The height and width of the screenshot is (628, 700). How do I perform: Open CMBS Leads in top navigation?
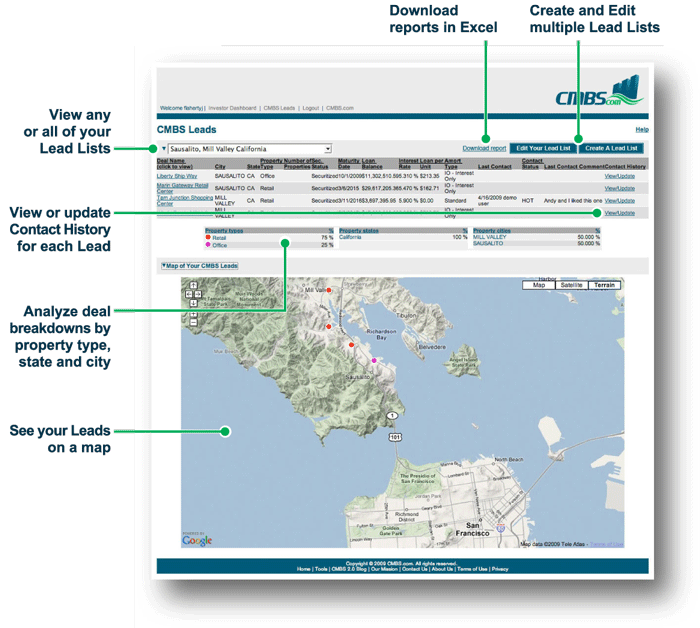point(279,108)
